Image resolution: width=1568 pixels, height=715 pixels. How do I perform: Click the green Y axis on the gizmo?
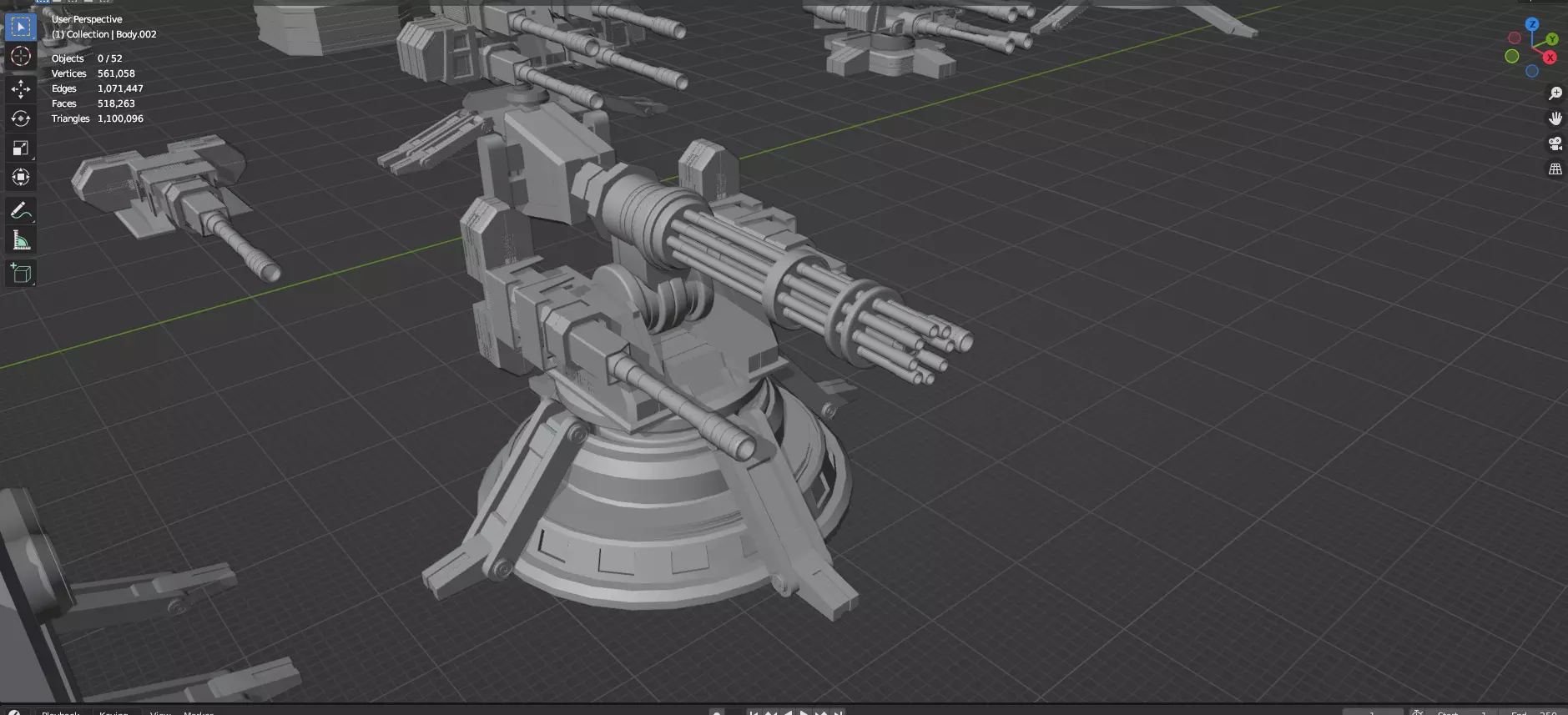click(1551, 39)
